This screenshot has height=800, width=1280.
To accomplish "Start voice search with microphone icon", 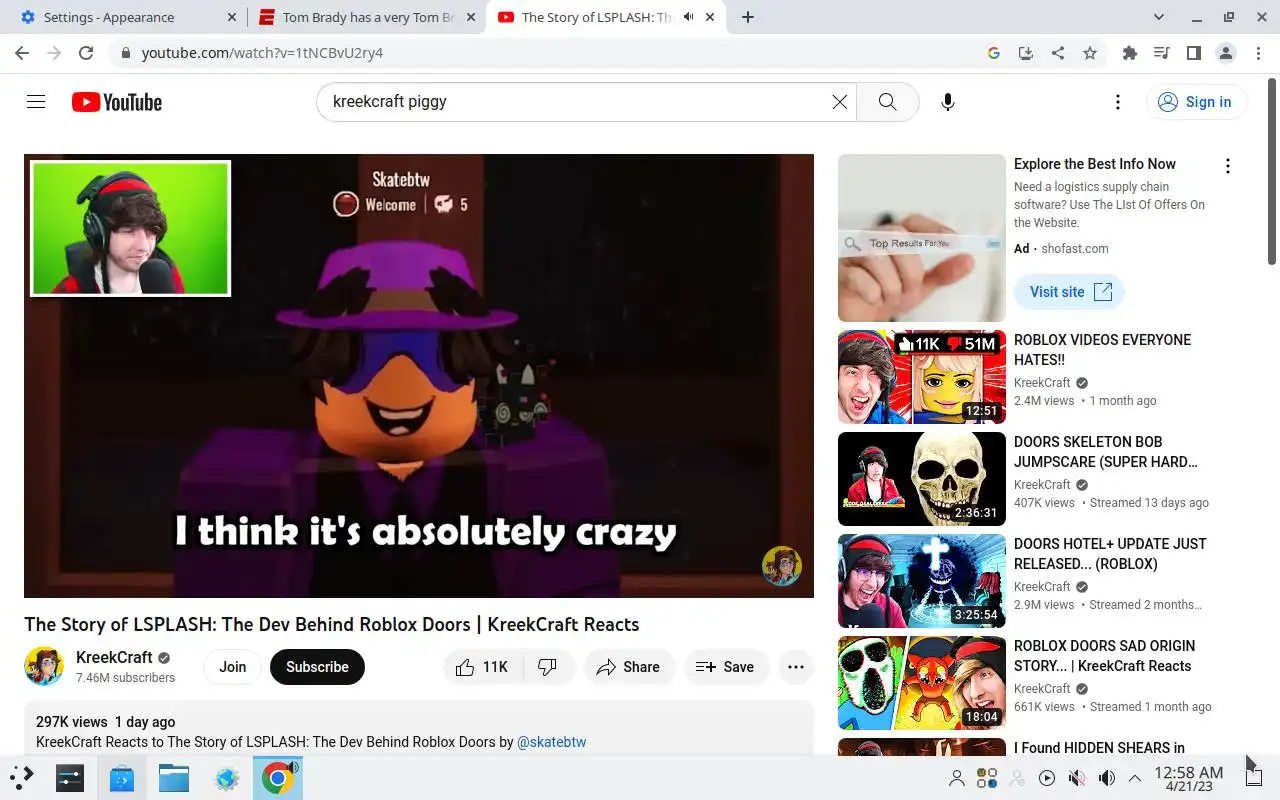I will [x=948, y=102].
